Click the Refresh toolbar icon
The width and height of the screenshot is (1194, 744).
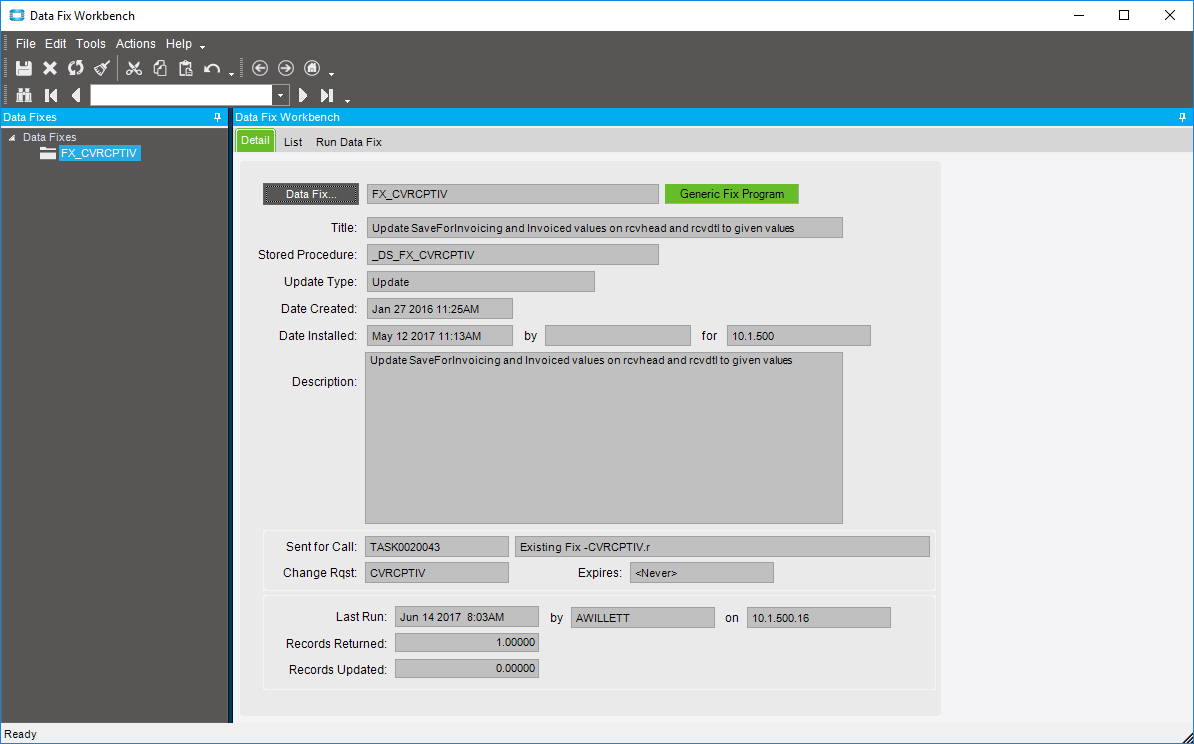(75, 69)
